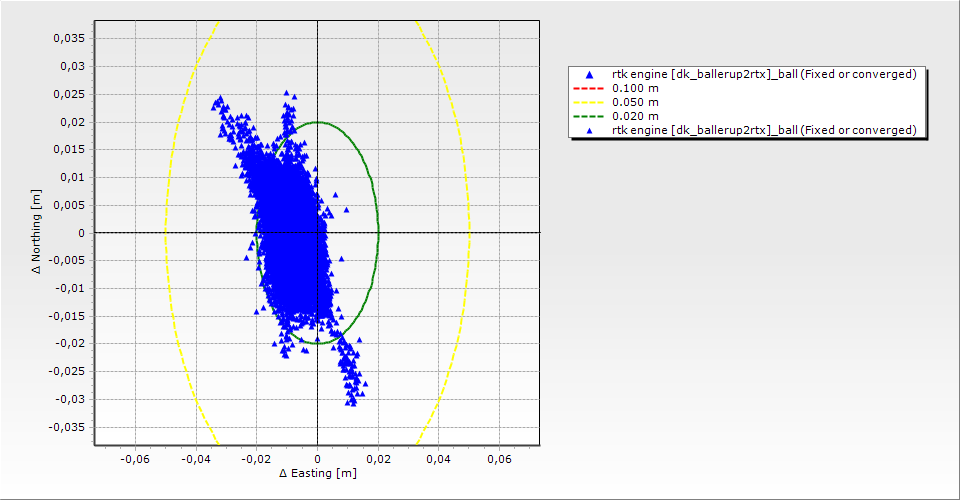Click the -0,04 Easting tick label

click(x=196, y=459)
